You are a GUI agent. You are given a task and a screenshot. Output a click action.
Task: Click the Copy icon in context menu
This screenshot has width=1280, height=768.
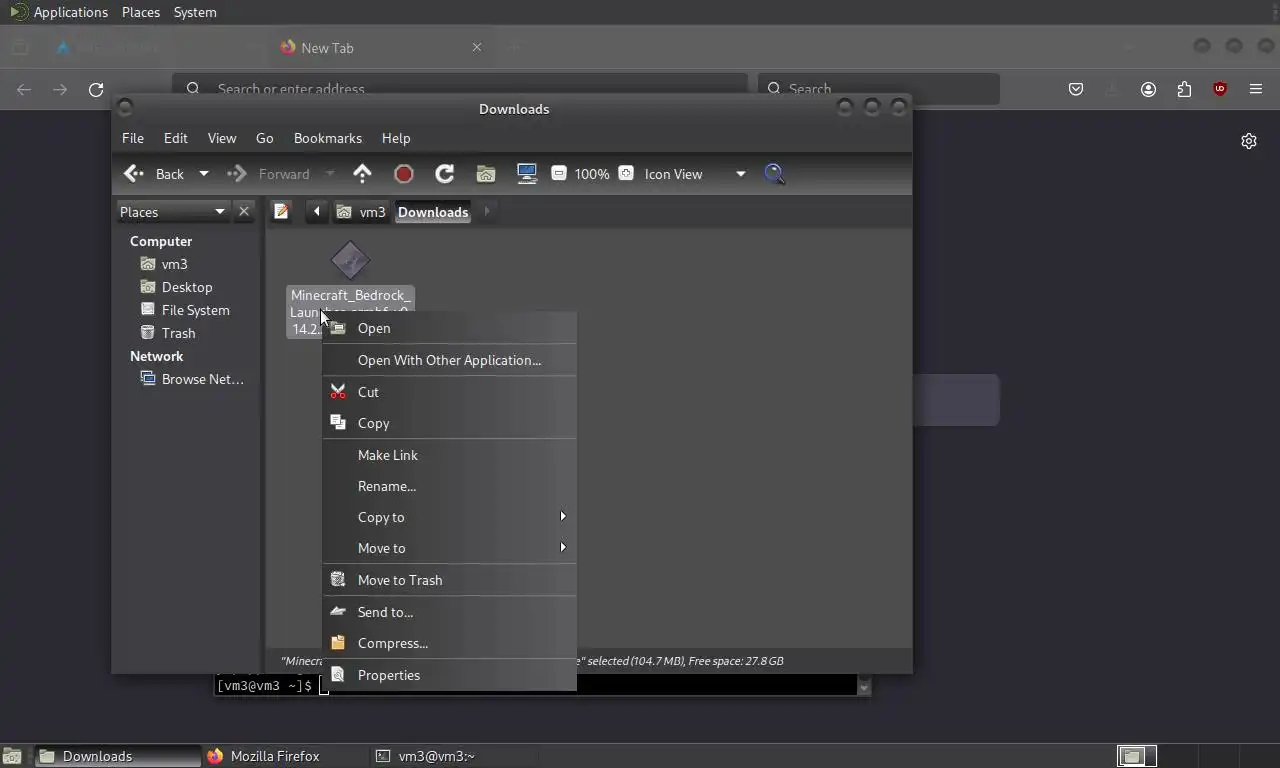click(x=338, y=423)
